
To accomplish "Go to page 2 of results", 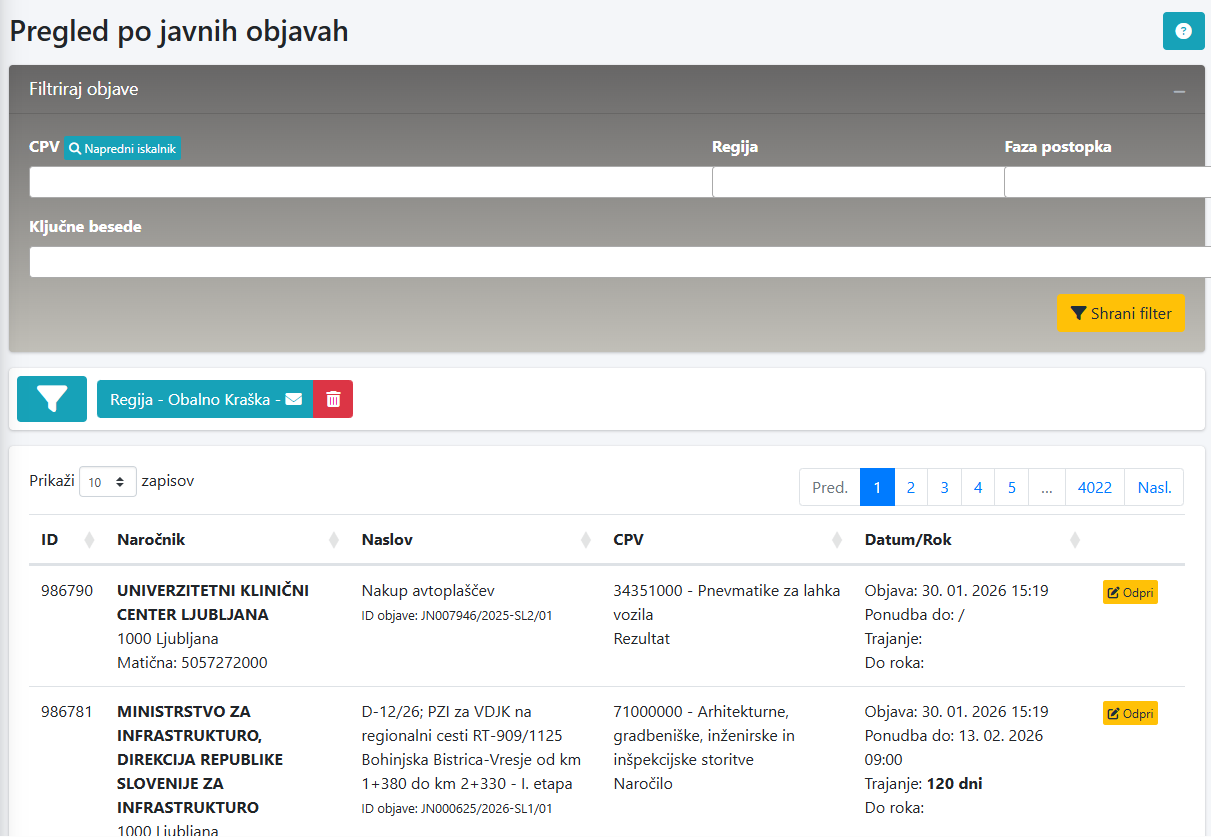I will click(x=910, y=487).
